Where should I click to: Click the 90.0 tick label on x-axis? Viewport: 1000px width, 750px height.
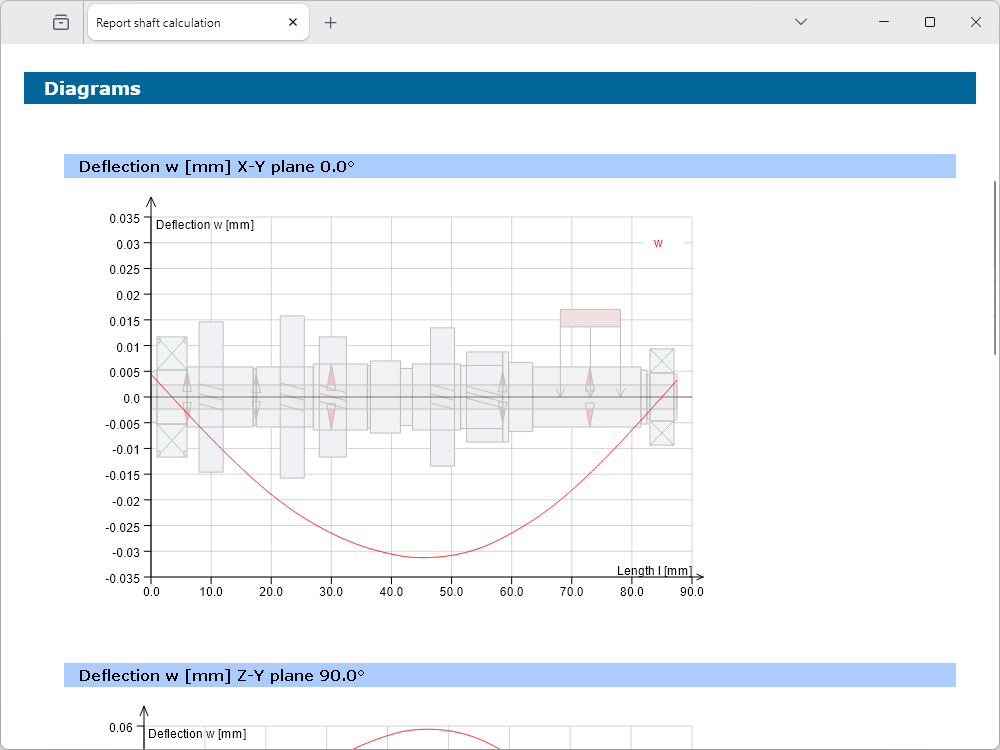(691, 592)
